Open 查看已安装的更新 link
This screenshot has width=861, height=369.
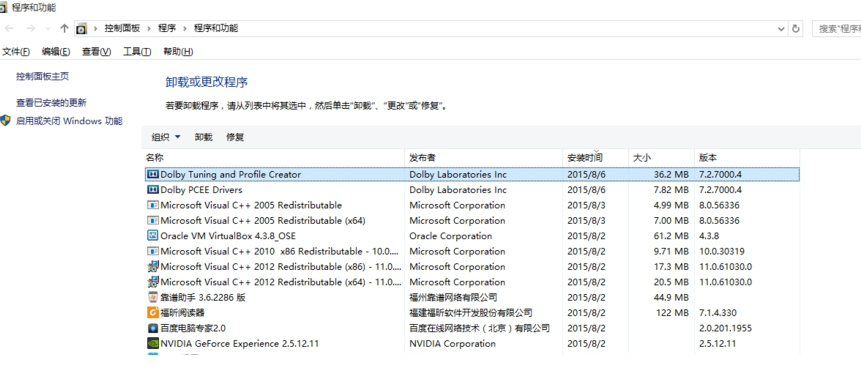point(51,103)
